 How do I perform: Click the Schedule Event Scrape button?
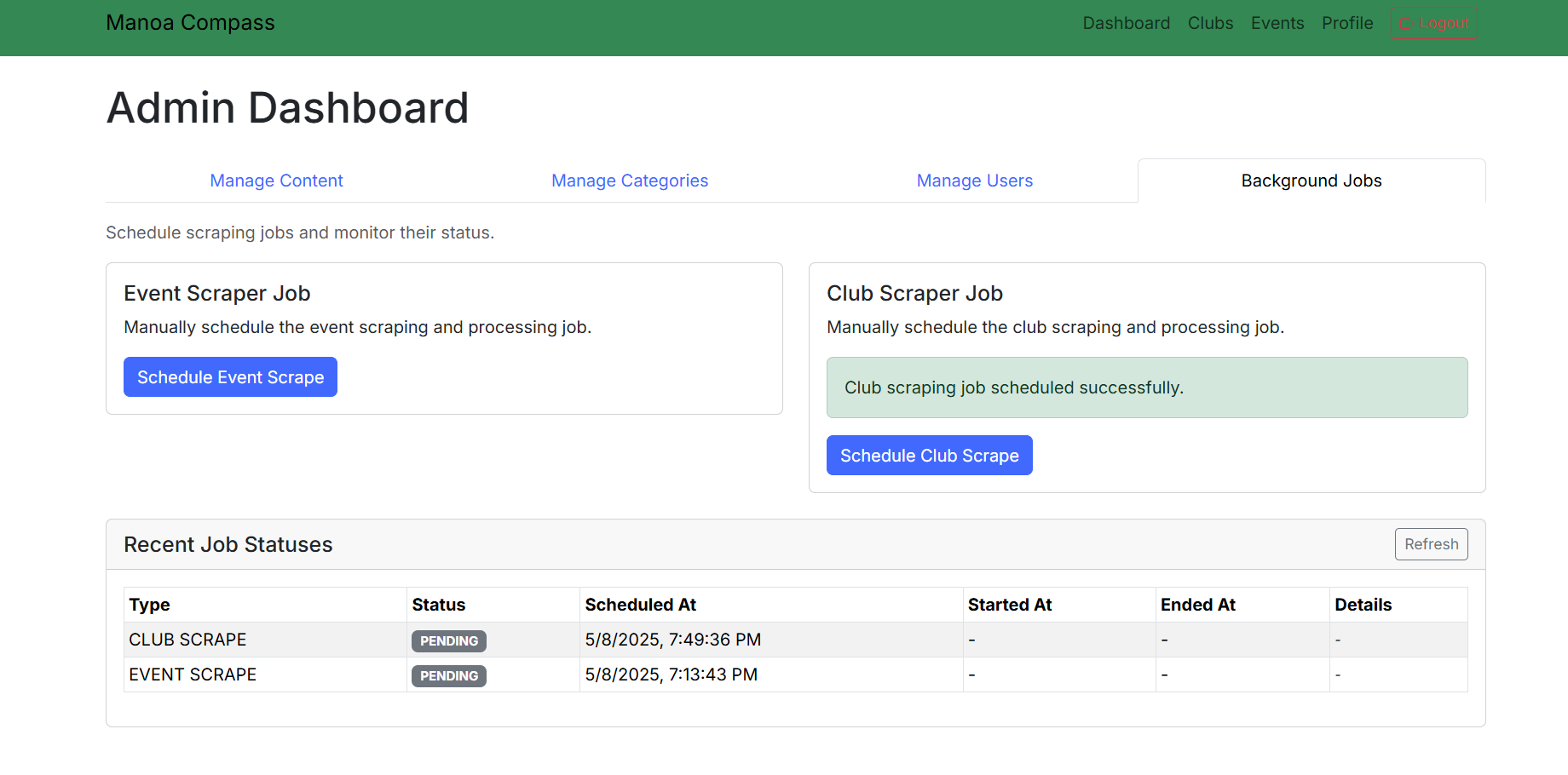pyautogui.click(x=230, y=376)
